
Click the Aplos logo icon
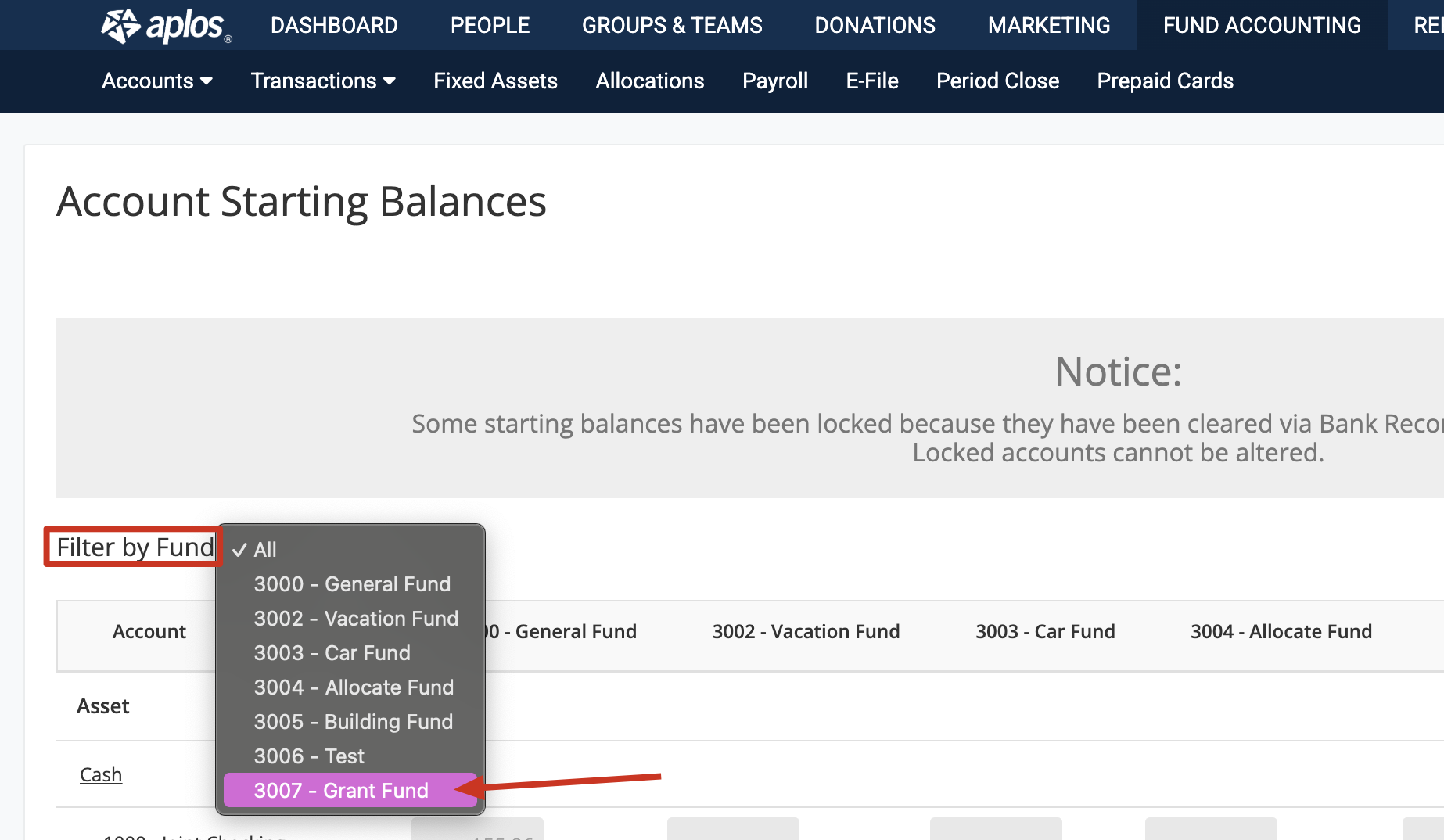coord(120,26)
